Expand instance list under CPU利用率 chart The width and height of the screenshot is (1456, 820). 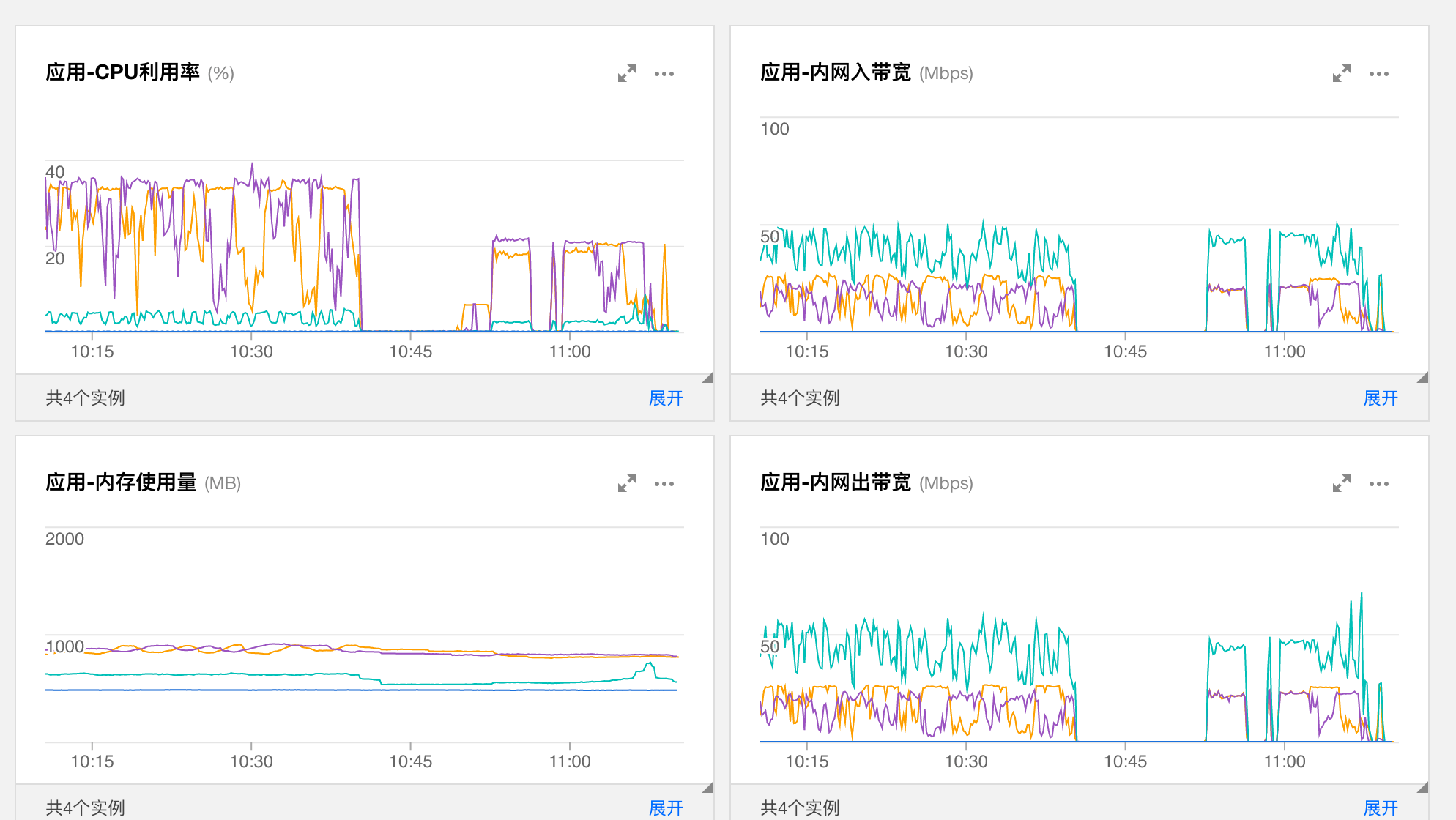[x=665, y=398]
